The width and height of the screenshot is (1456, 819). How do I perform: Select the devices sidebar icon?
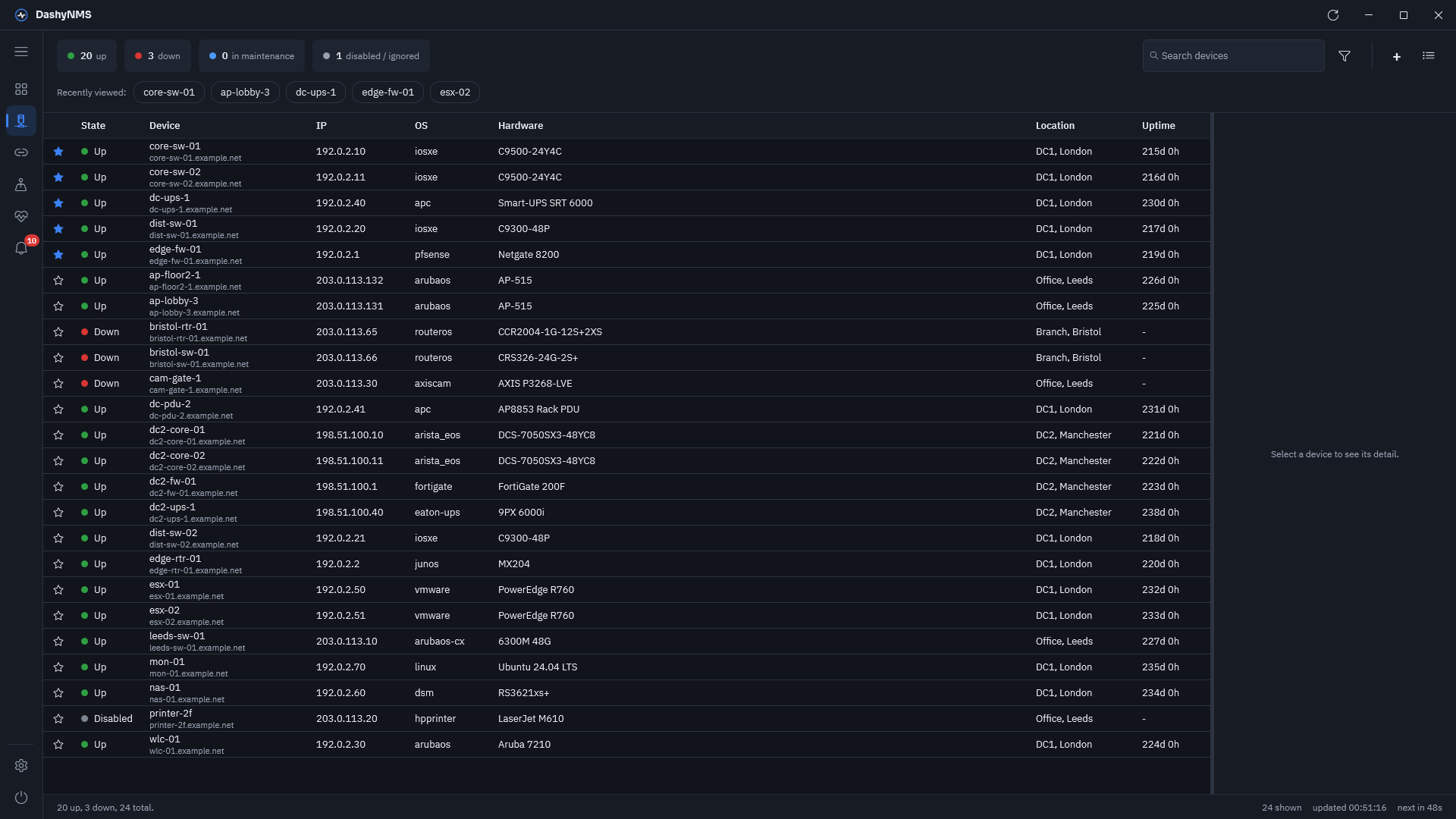21,121
